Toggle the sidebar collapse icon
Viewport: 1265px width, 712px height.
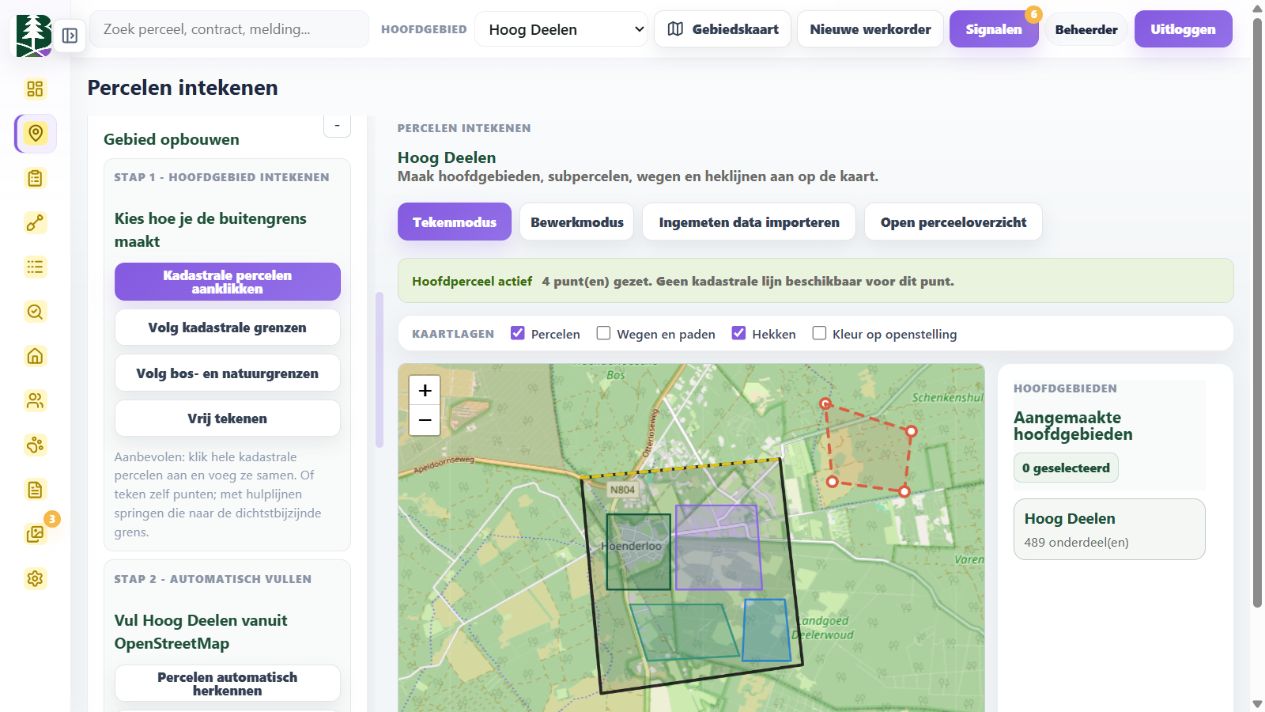[x=70, y=36]
